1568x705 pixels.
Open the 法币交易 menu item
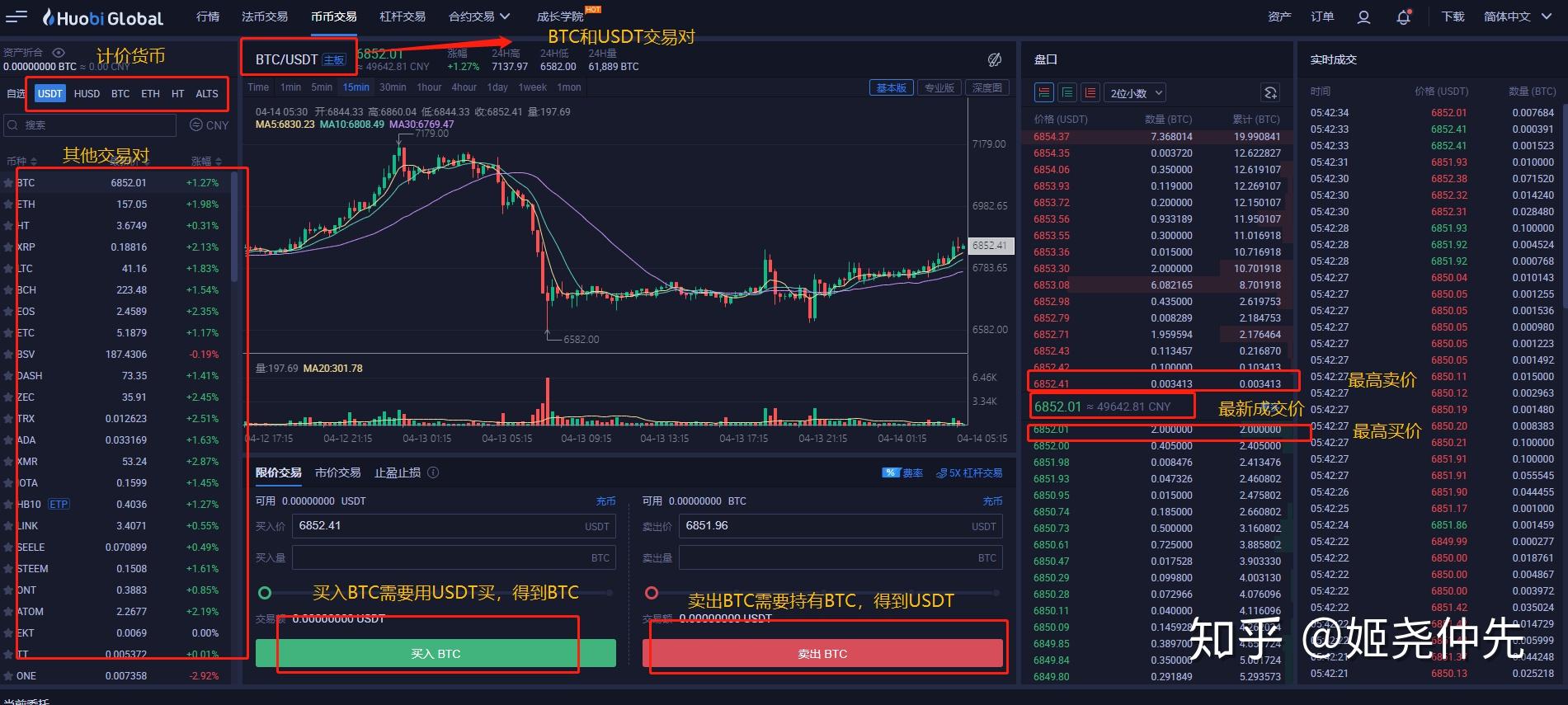point(265,16)
